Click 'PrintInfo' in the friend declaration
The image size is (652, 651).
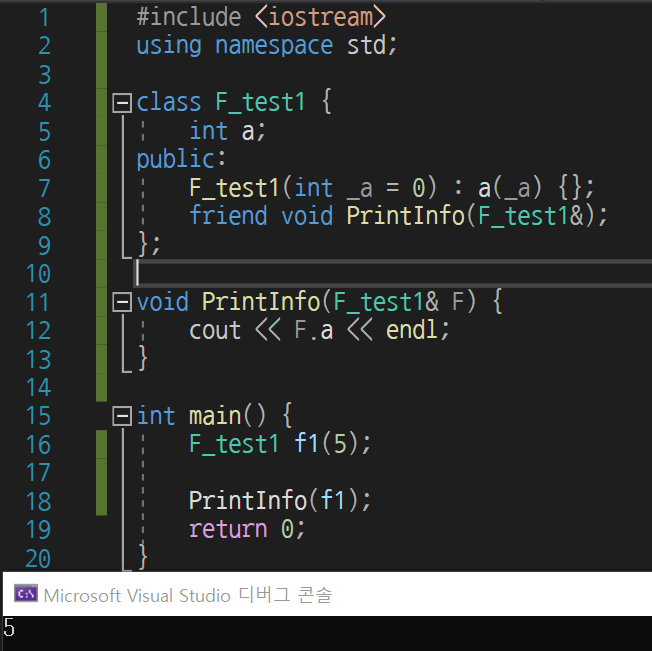(406, 216)
